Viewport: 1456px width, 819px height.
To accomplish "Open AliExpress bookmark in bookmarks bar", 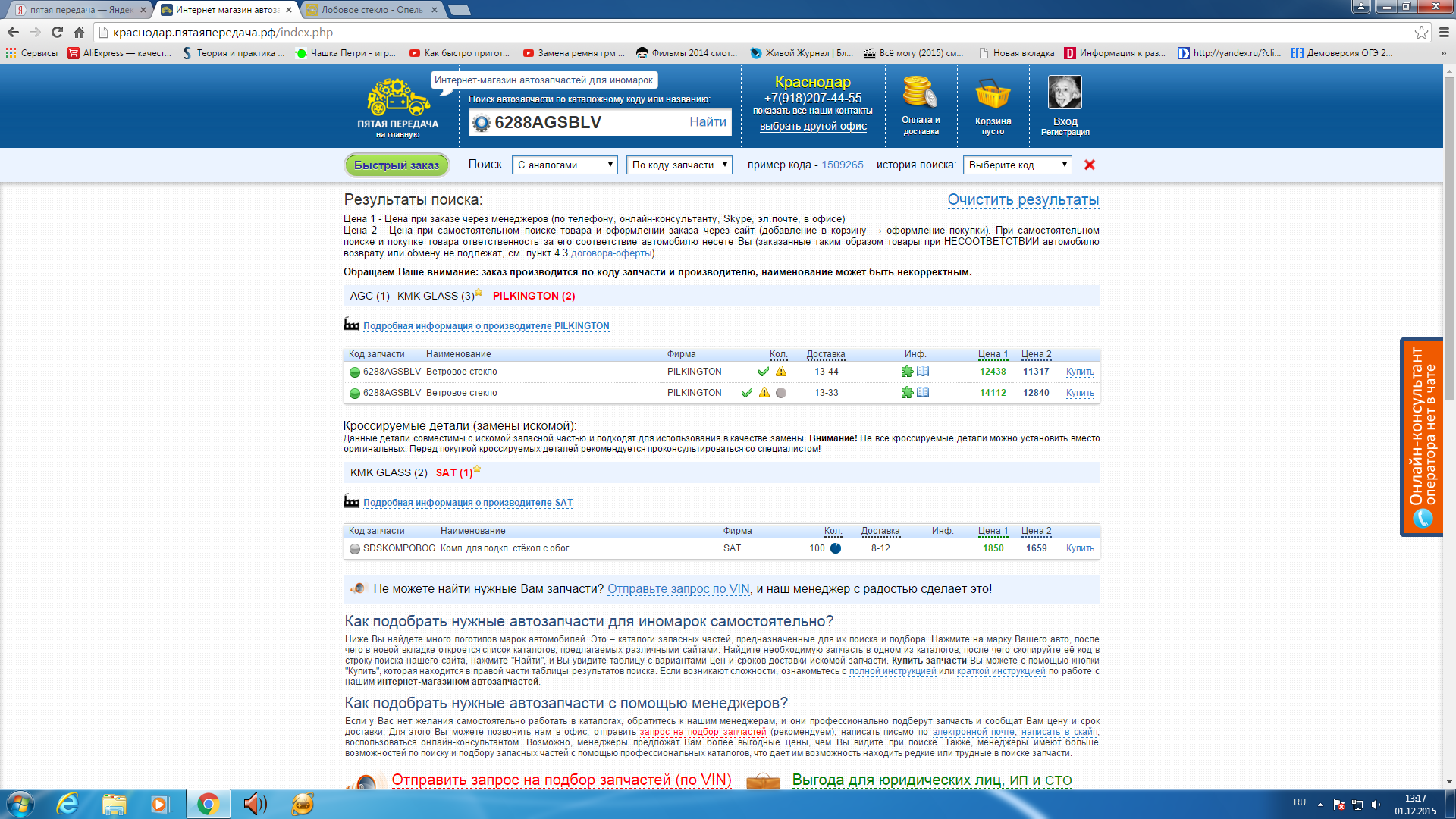I will pyautogui.click(x=120, y=53).
